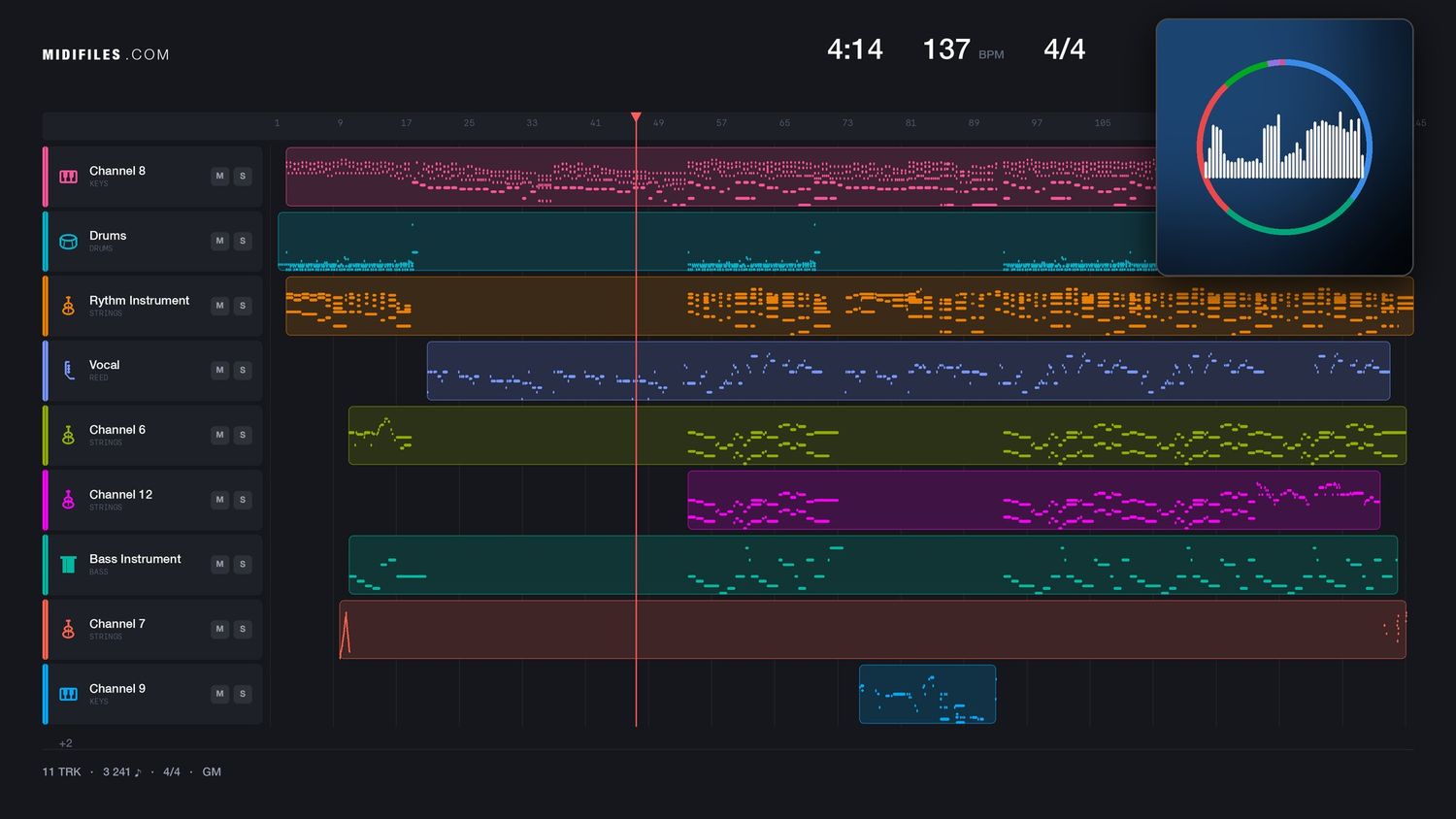Viewport: 1456px width, 819px height.
Task: Solo the Drums track
Action: click(x=243, y=241)
